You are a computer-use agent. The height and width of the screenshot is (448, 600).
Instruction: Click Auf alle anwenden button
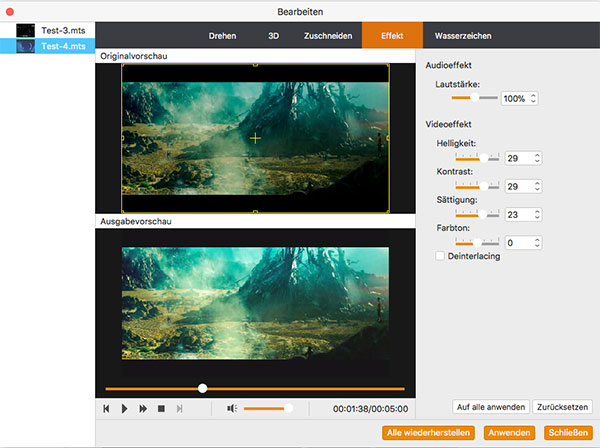[x=491, y=407]
